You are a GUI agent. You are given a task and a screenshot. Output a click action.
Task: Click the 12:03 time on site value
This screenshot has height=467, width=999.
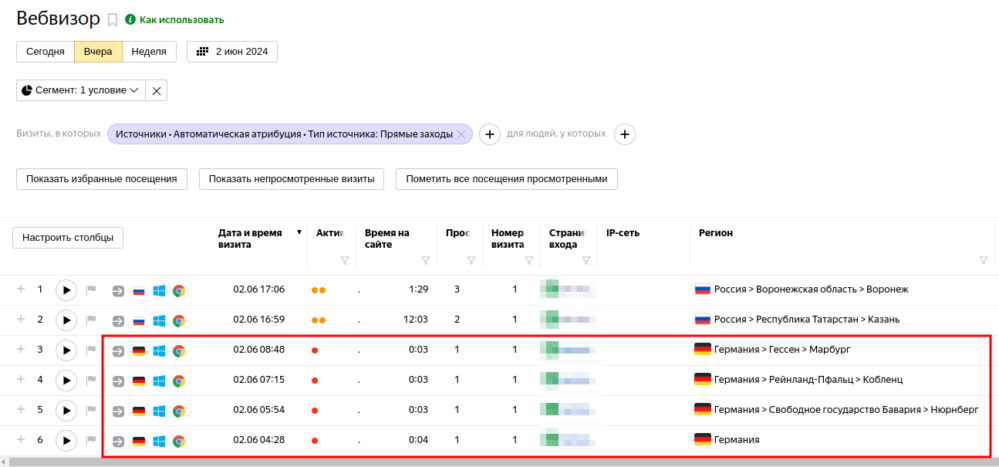417,319
